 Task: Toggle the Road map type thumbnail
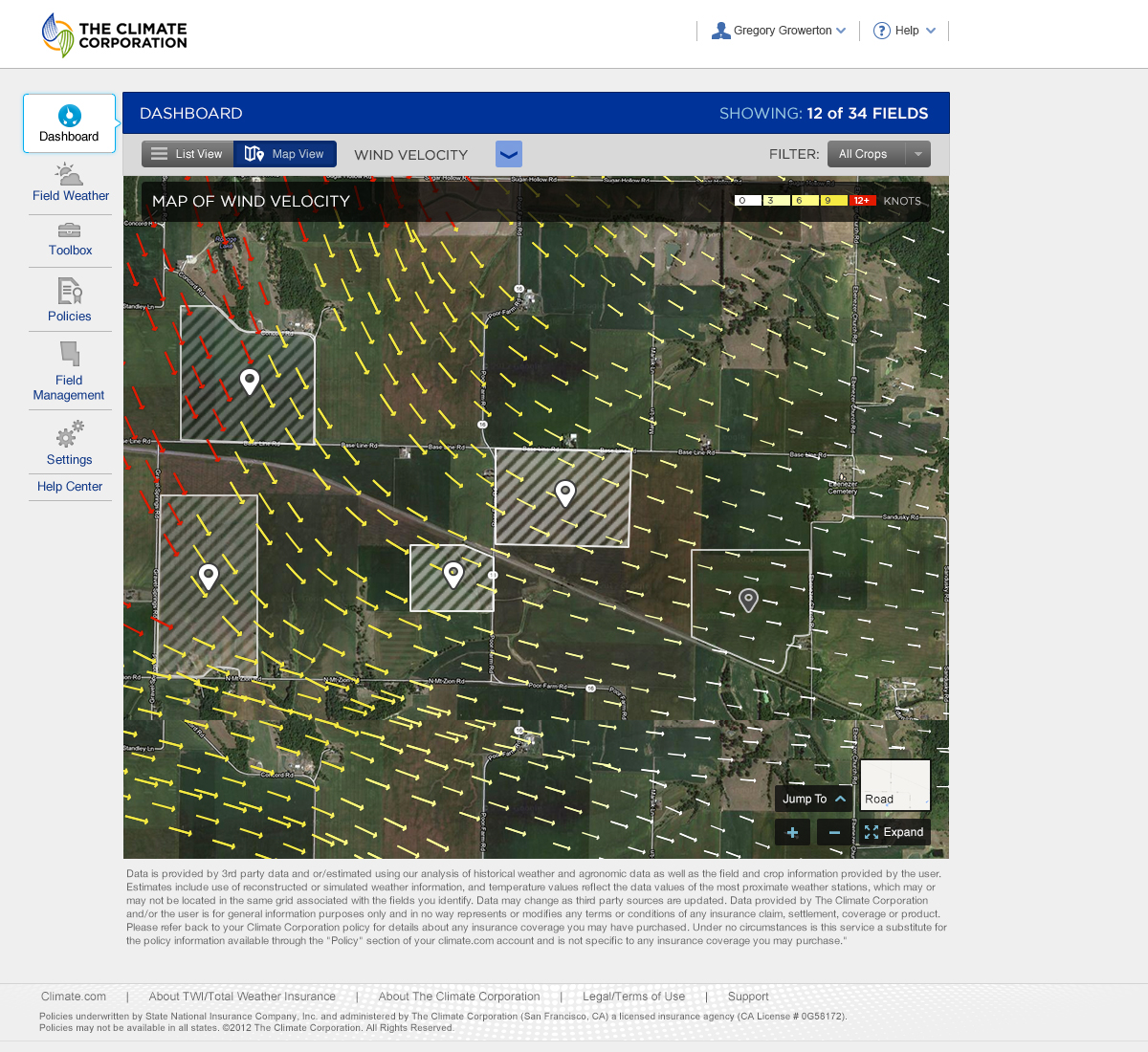pyautogui.click(x=894, y=785)
